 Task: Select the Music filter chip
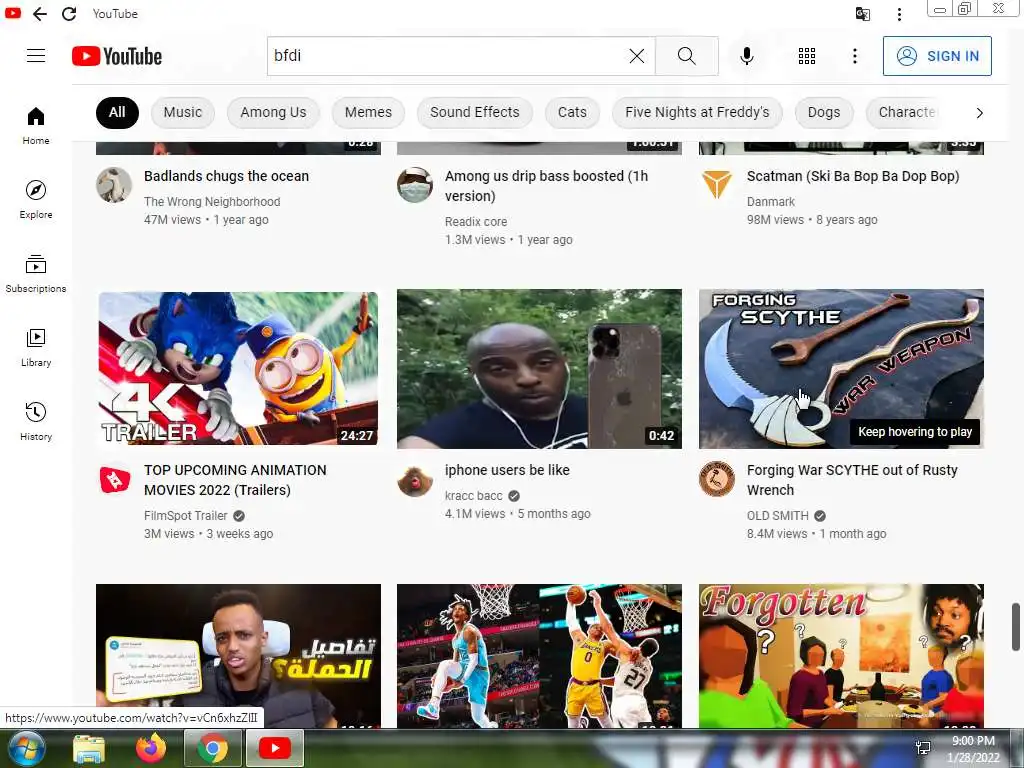click(183, 112)
